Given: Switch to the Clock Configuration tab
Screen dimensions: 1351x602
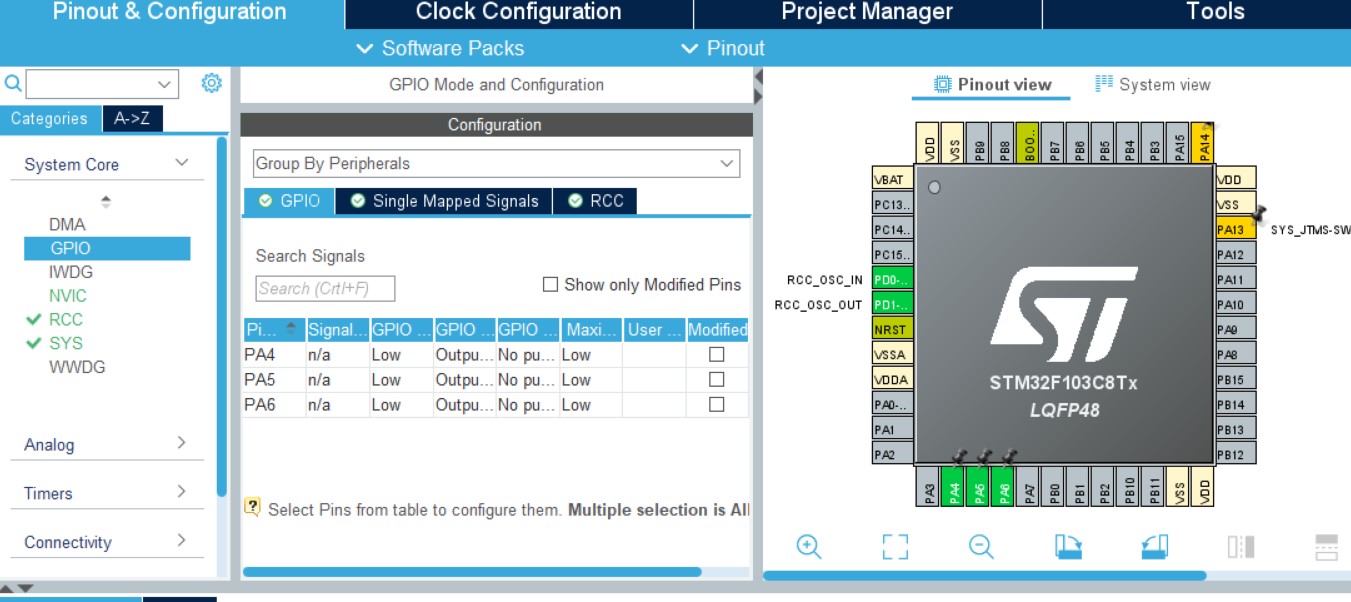Looking at the screenshot, I should (517, 12).
